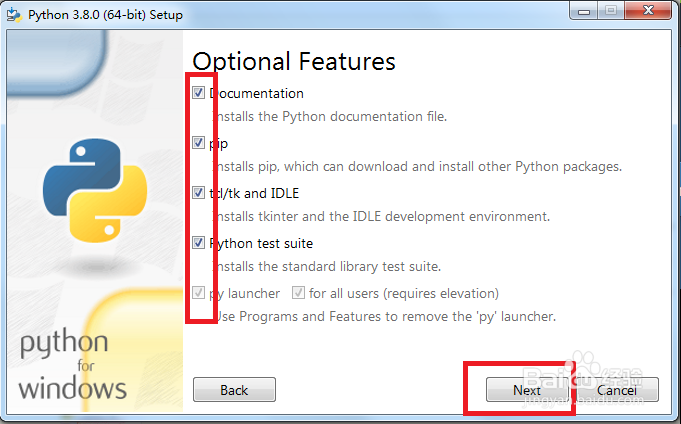Uncheck the Python test suite option

[x=199, y=243]
